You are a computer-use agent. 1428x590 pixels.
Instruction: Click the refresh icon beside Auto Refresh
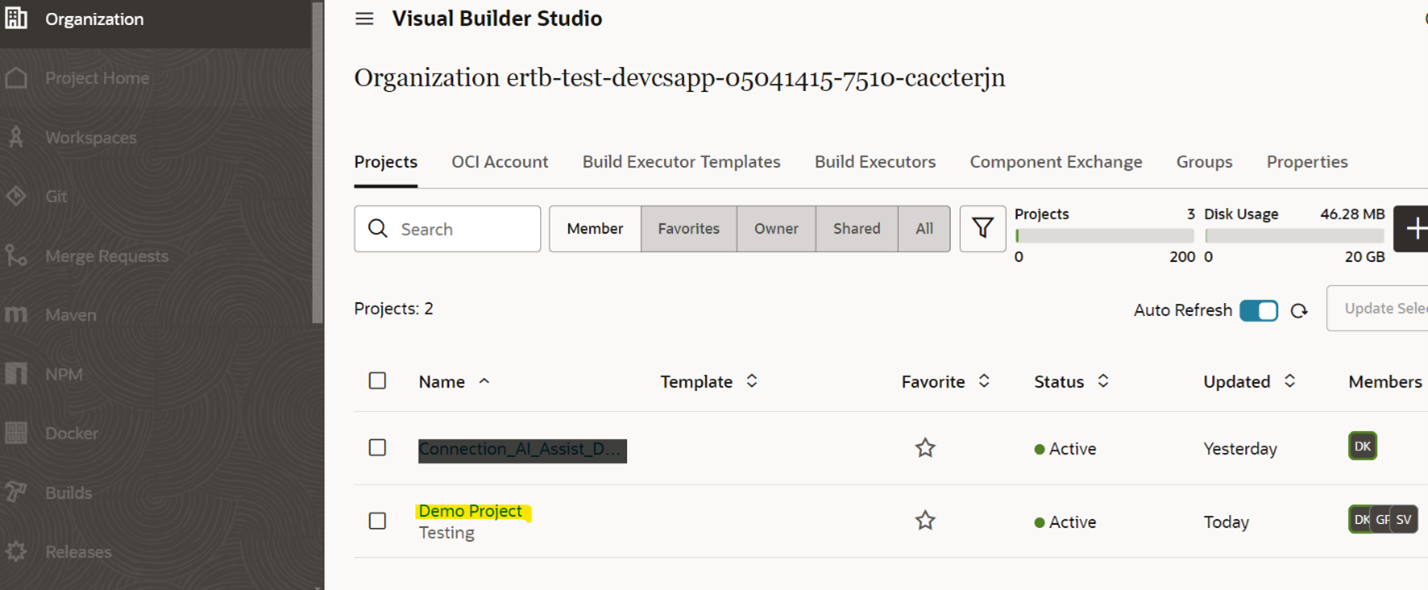point(1299,311)
